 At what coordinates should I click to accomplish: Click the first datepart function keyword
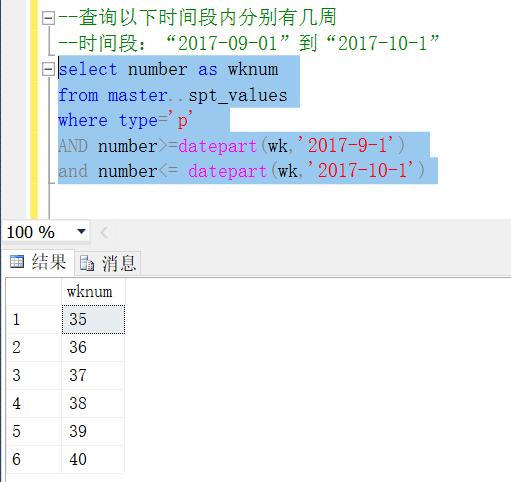[217, 146]
